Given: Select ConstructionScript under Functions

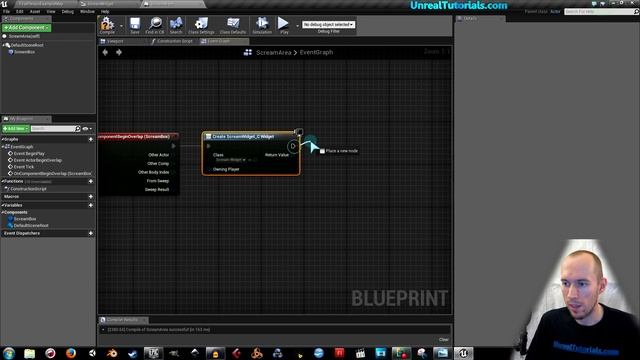Looking at the screenshot, I should point(28,189).
